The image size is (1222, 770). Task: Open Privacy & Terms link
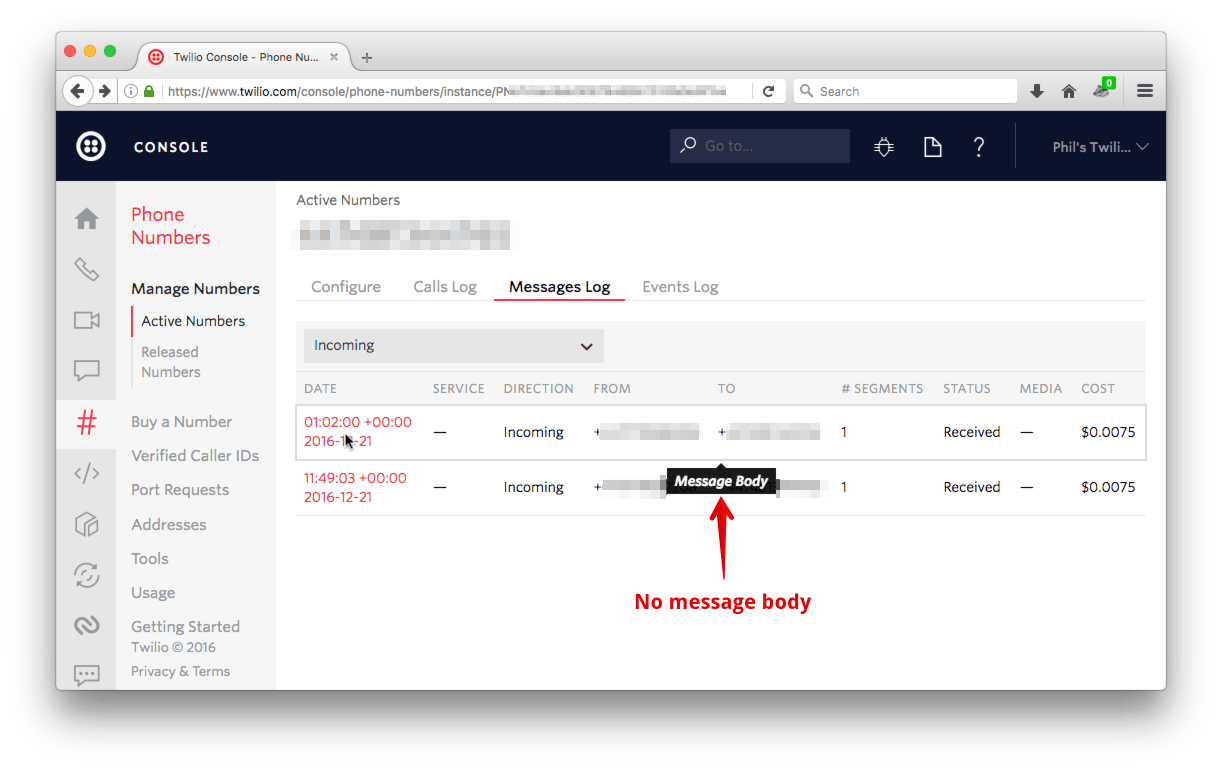[x=180, y=672]
